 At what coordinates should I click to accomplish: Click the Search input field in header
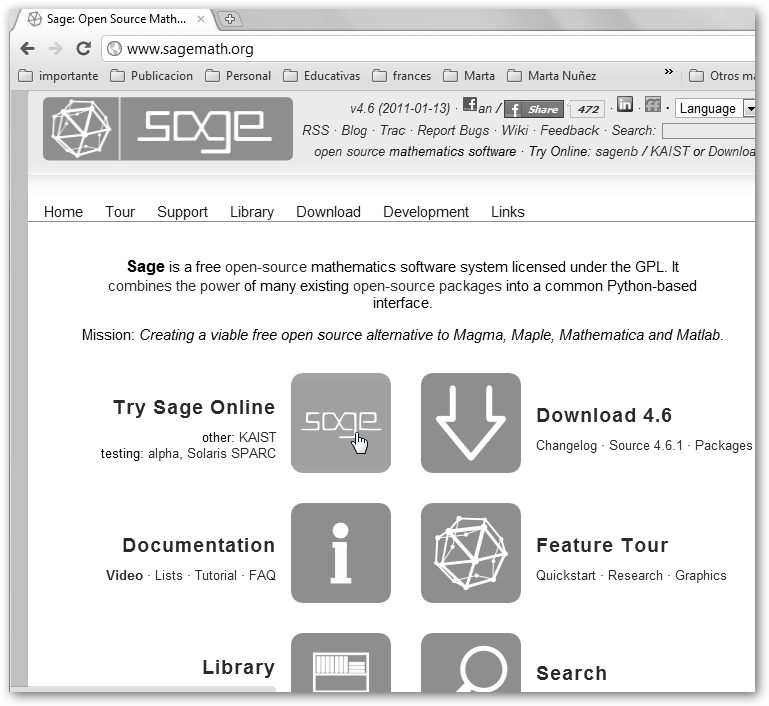708,130
